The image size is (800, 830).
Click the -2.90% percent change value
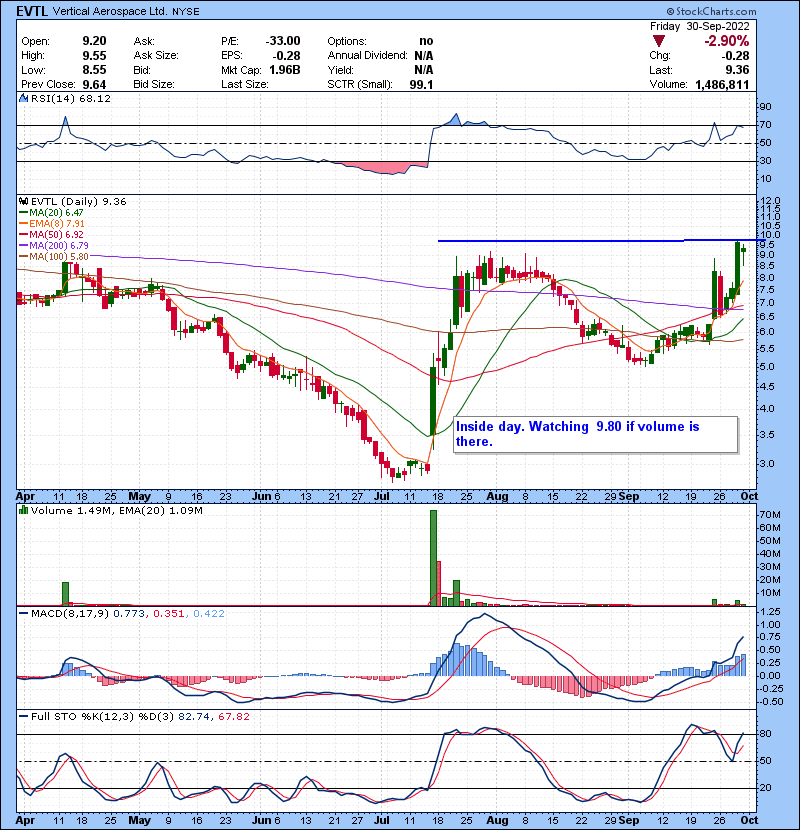pyautogui.click(x=726, y=41)
